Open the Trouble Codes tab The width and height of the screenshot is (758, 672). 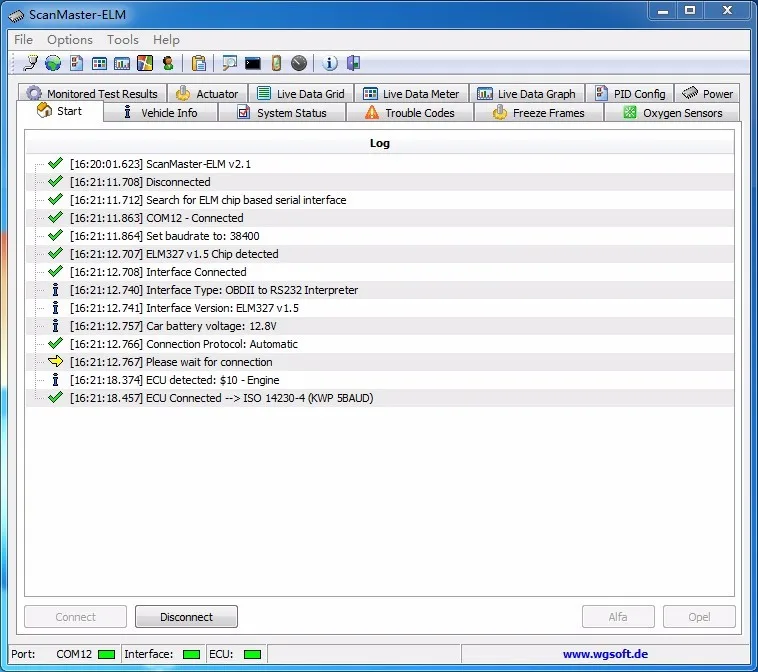click(410, 113)
